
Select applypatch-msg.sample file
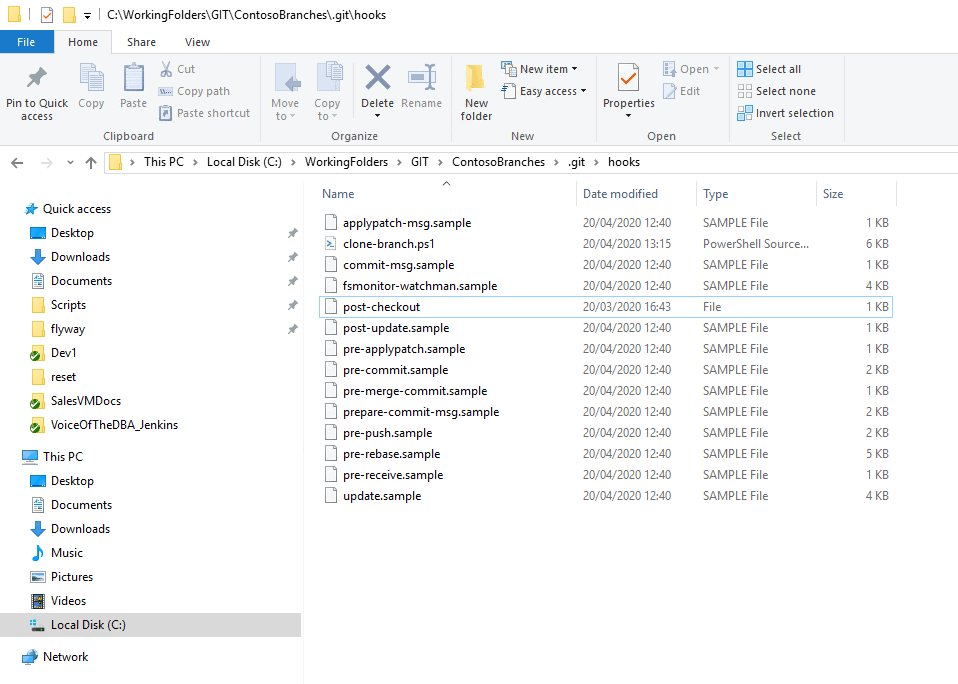(x=605, y=223)
